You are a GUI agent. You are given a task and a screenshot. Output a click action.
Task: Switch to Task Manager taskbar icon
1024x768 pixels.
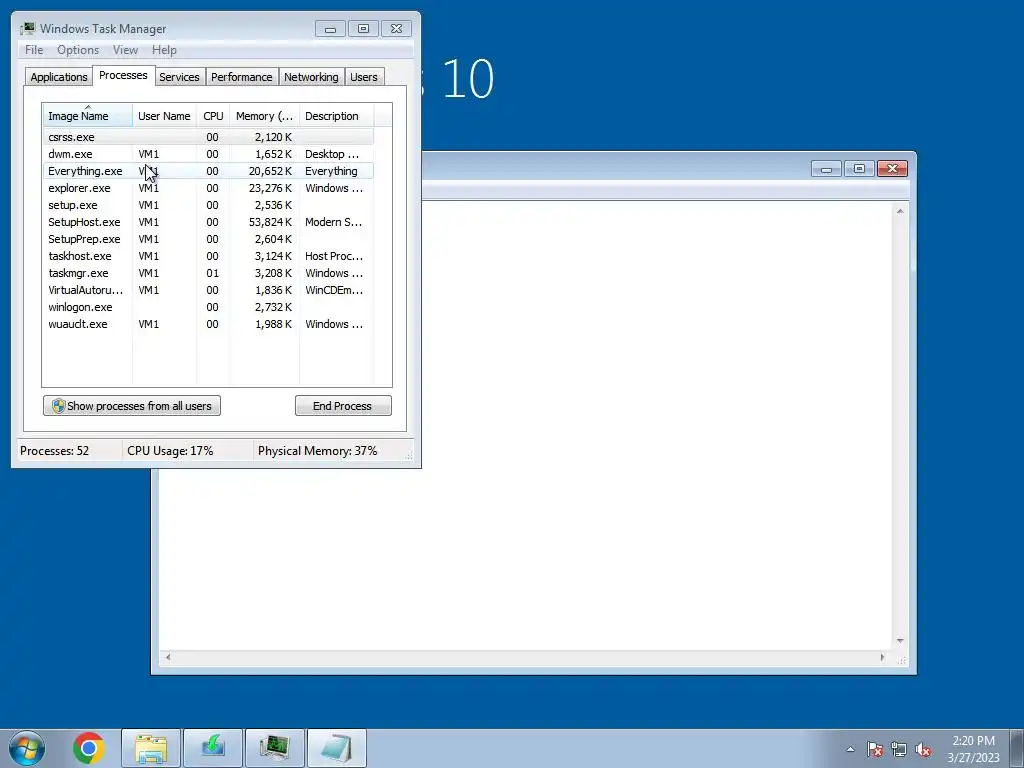pyautogui.click(x=275, y=748)
